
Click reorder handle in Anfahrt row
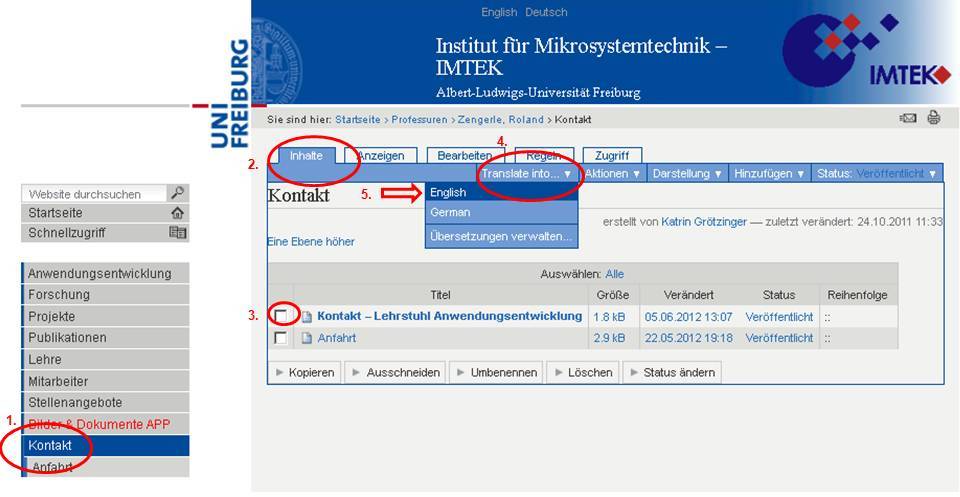[827, 338]
